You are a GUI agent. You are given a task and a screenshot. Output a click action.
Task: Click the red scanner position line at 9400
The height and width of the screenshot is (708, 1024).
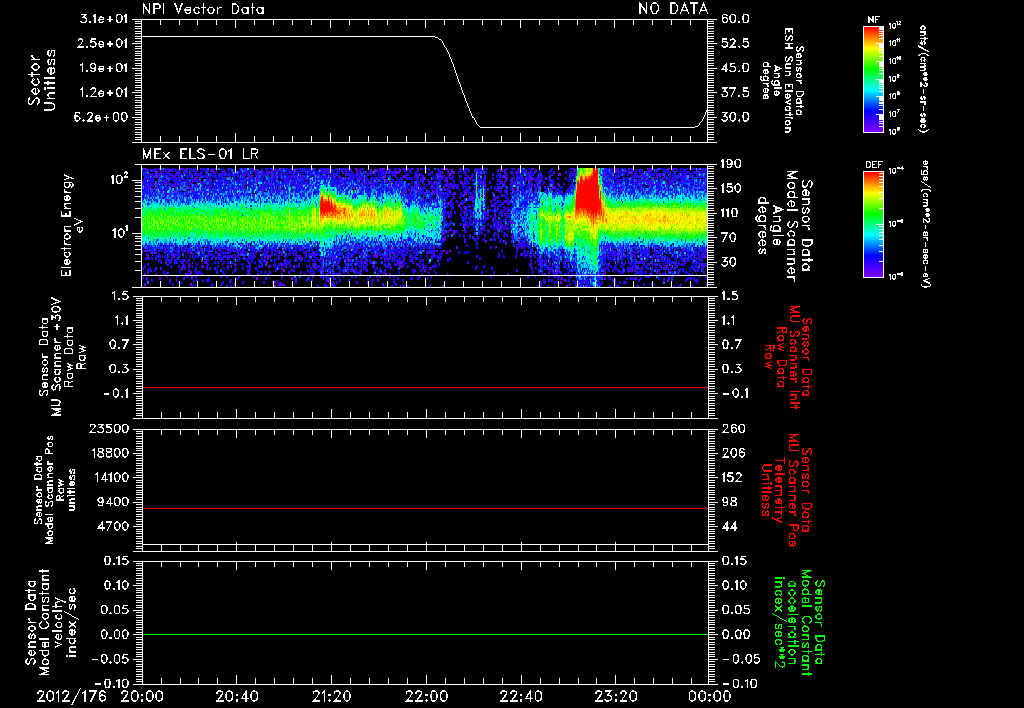coord(424,508)
